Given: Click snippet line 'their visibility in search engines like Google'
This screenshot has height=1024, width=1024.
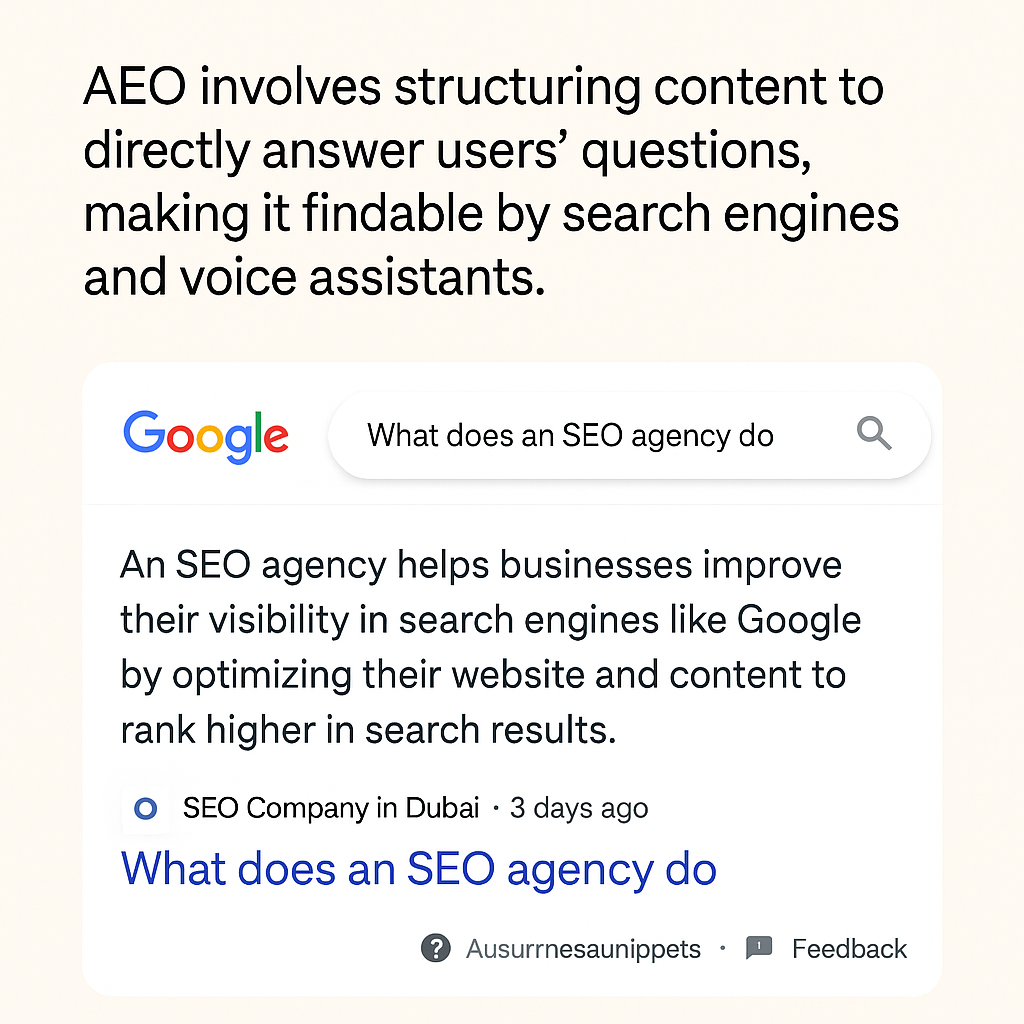Looking at the screenshot, I should pyautogui.click(x=490, y=620).
